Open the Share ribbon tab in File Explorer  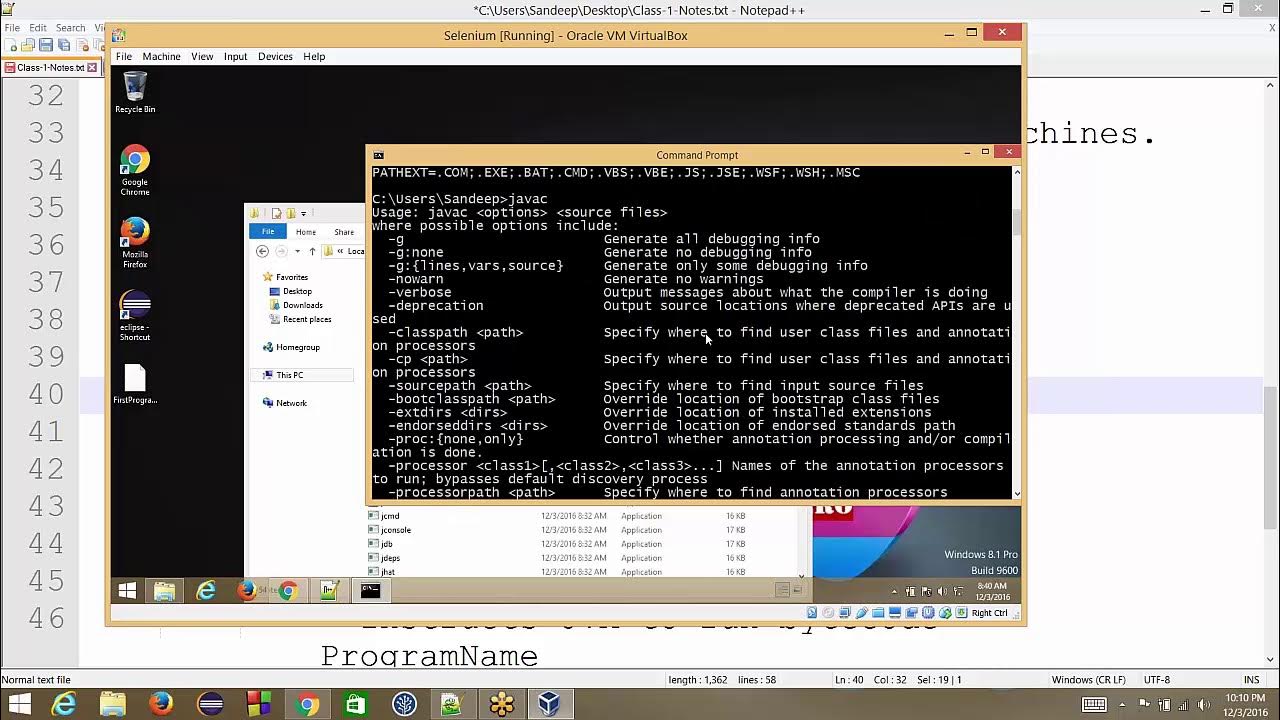point(344,231)
